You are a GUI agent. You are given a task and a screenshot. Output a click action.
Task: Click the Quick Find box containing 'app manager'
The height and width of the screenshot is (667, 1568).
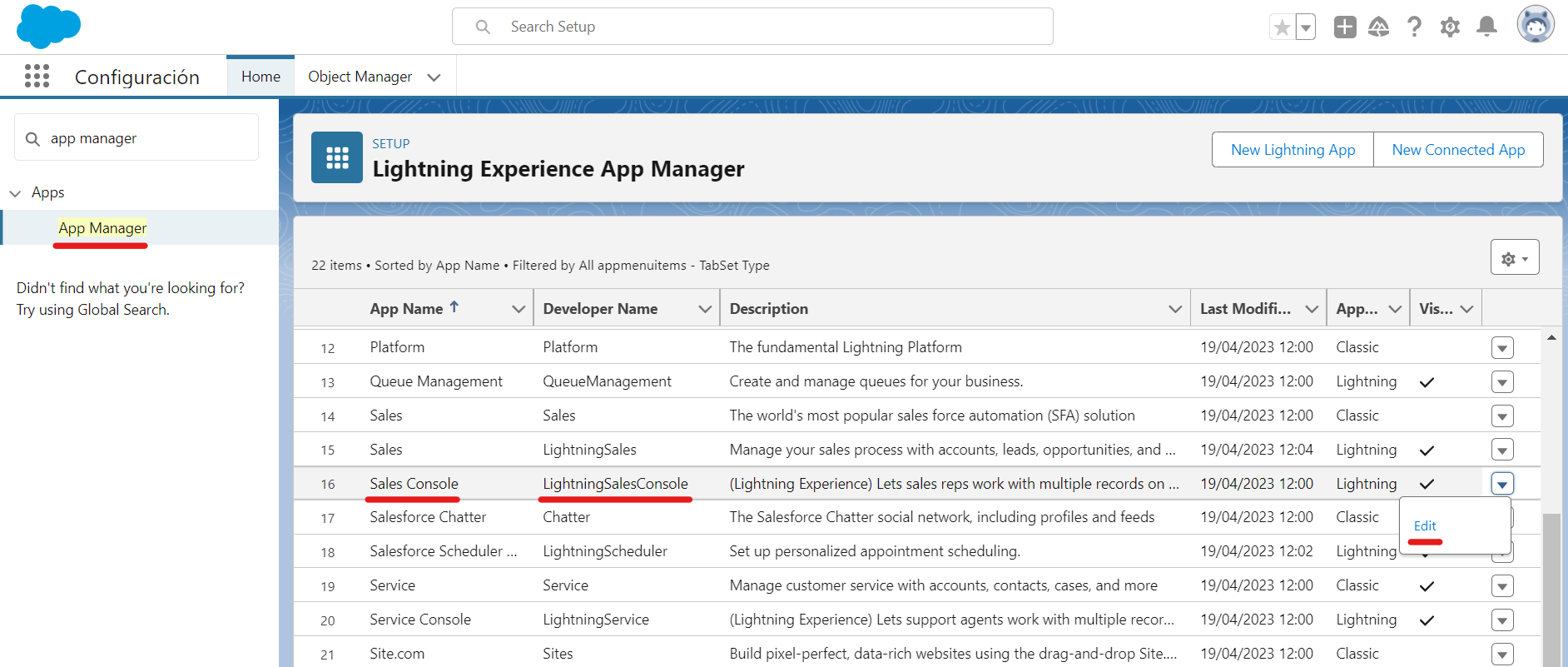(136, 137)
